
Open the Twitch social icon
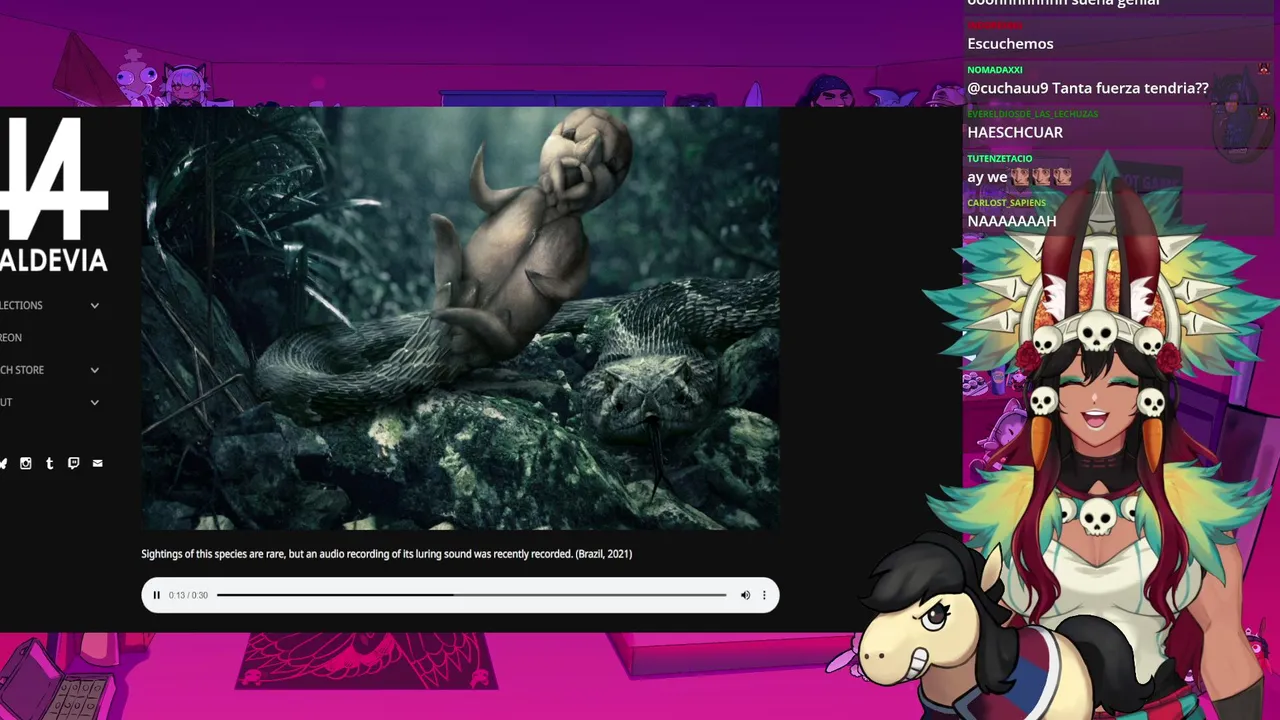[73, 463]
